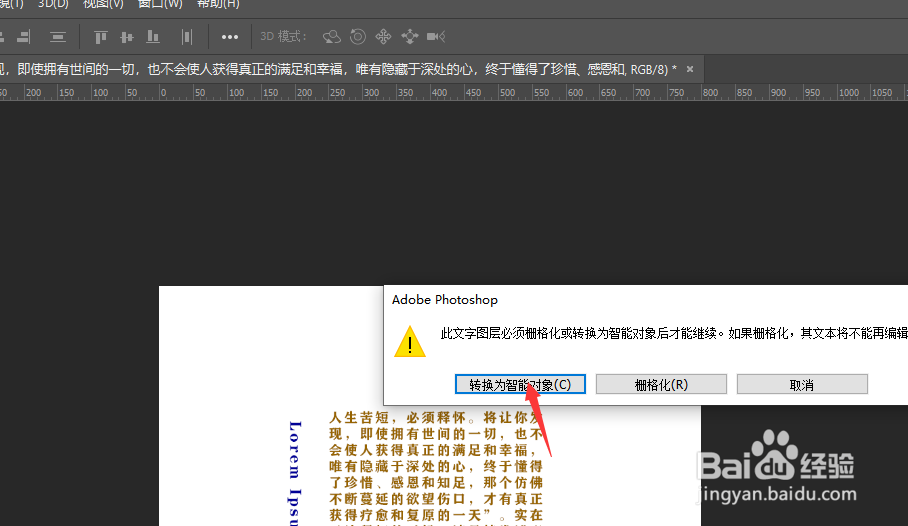Click the horizontal ruler at 500 mark

[x=507, y=93]
